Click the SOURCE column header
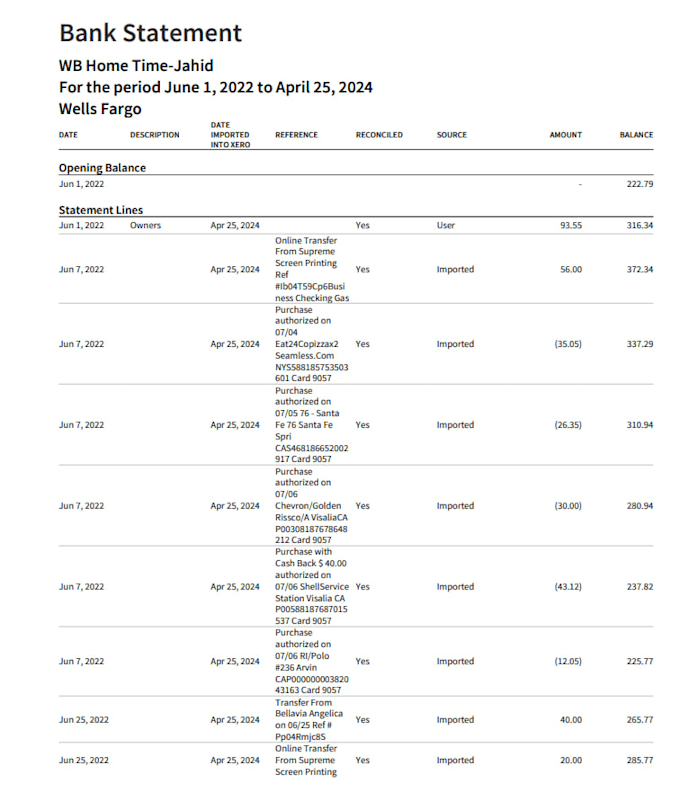 pyautogui.click(x=452, y=135)
